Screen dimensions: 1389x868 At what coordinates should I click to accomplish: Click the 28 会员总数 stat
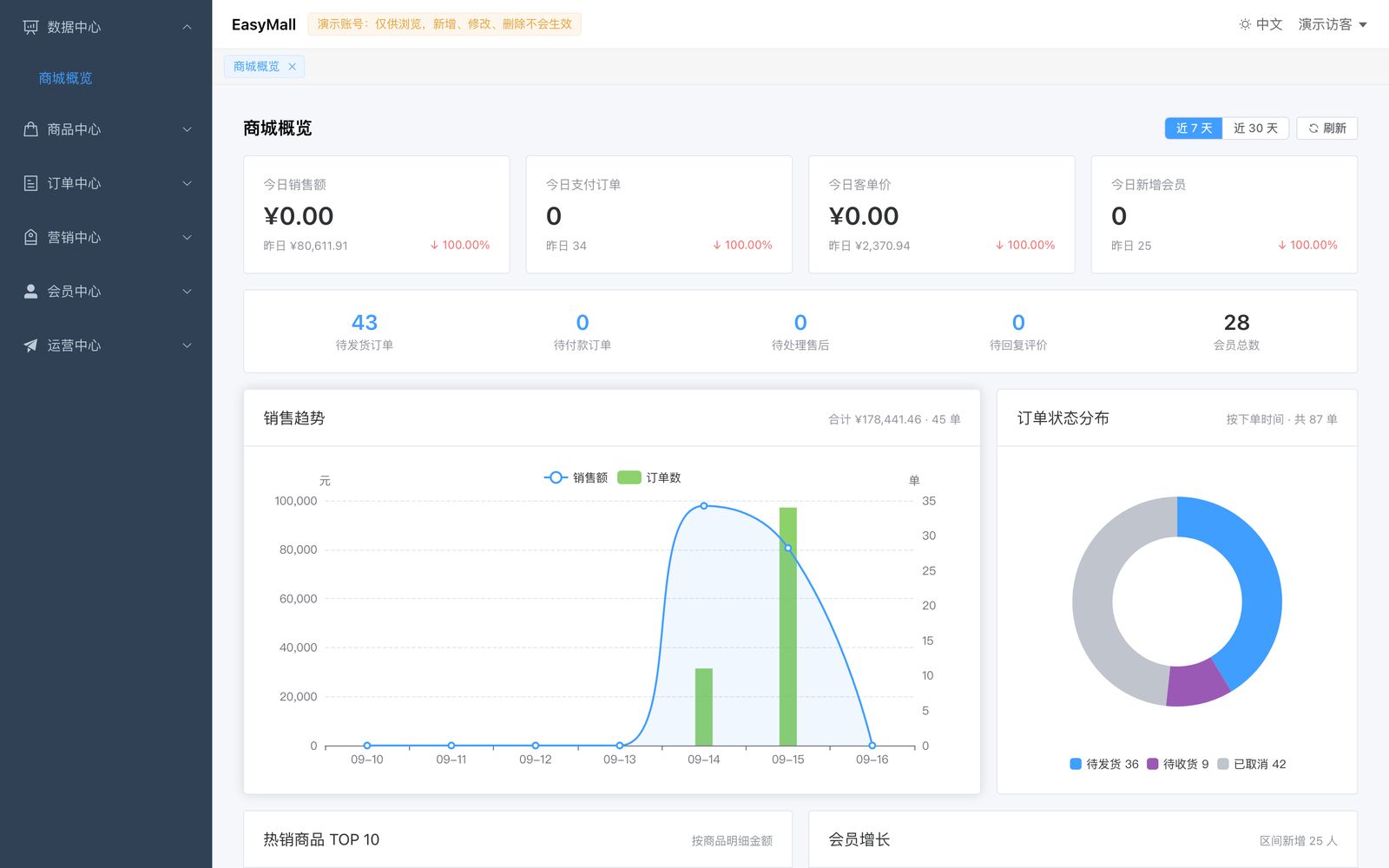tap(1236, 332)
